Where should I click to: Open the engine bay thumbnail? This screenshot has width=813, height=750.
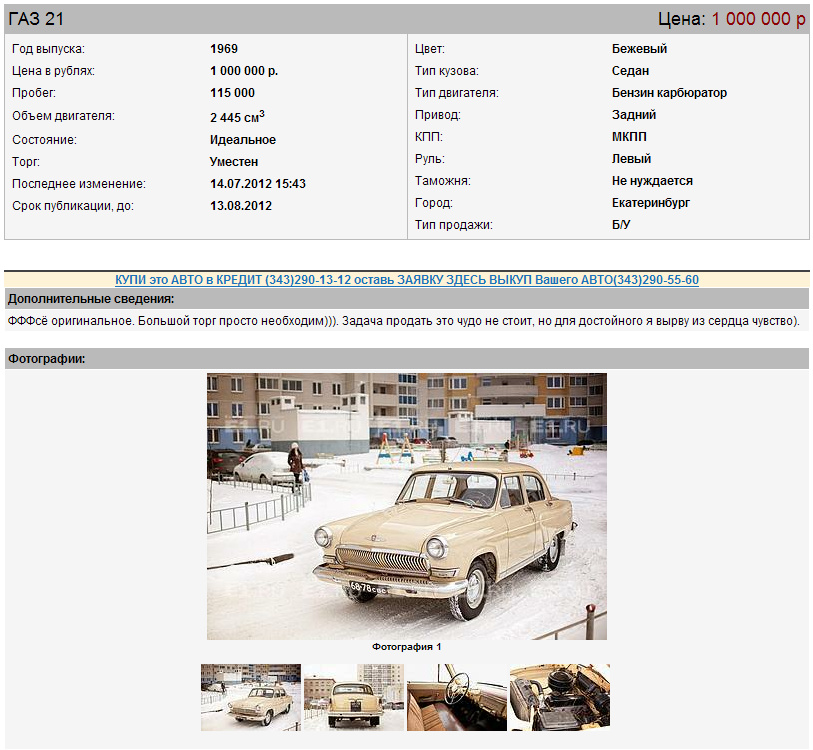559,697
